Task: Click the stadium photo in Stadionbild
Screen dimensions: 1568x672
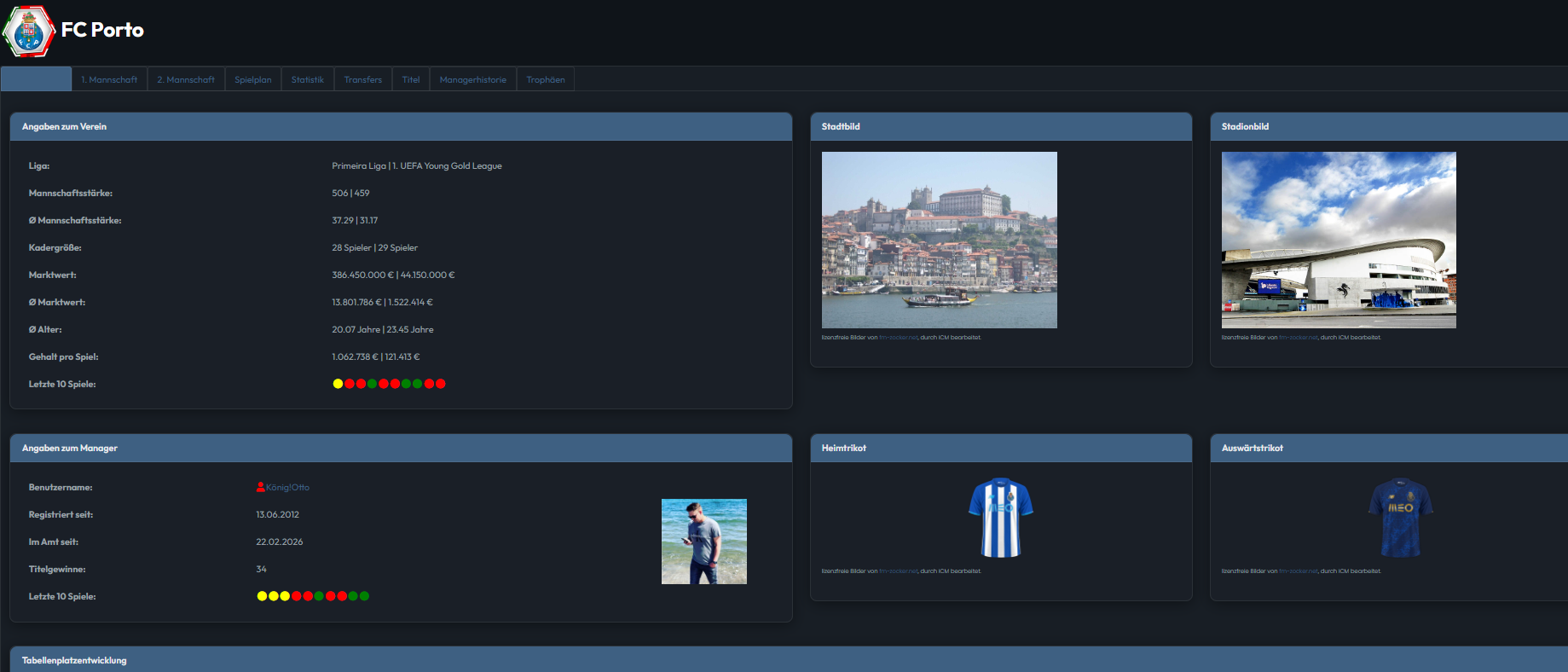Action: click(1339, 240)
